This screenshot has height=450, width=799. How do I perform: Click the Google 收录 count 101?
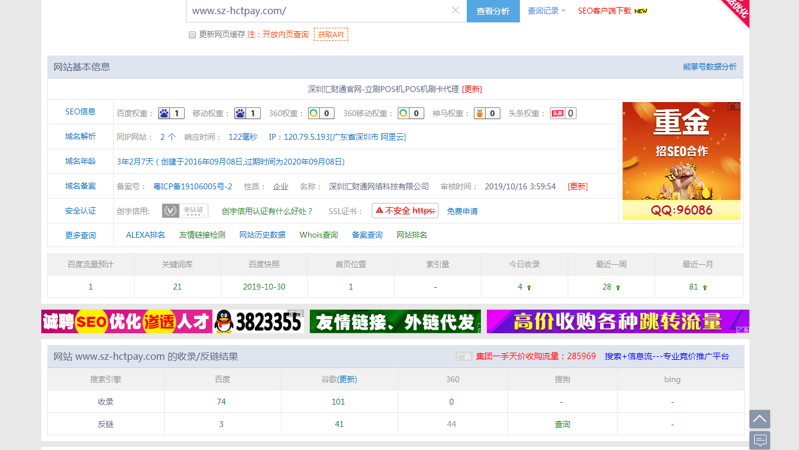pyautogui.click(x=338, y=402)
